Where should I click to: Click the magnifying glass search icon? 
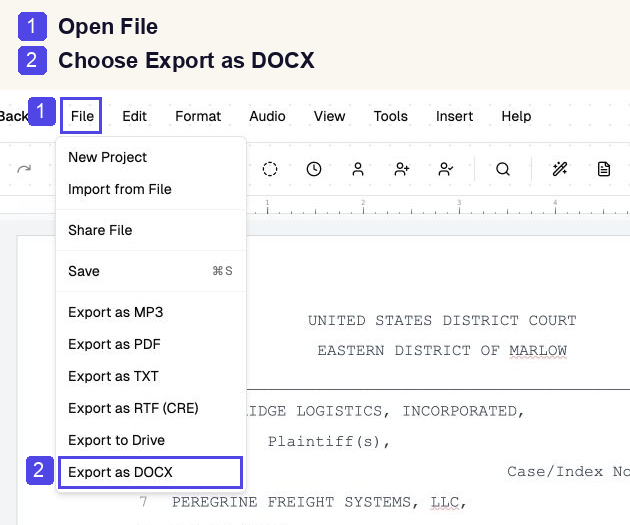(503, 169)
